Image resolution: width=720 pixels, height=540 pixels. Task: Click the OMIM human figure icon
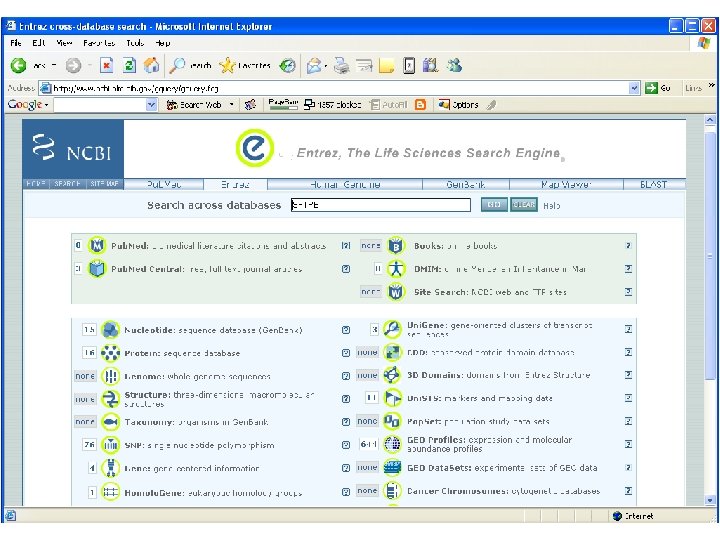[x=395, y=269]
